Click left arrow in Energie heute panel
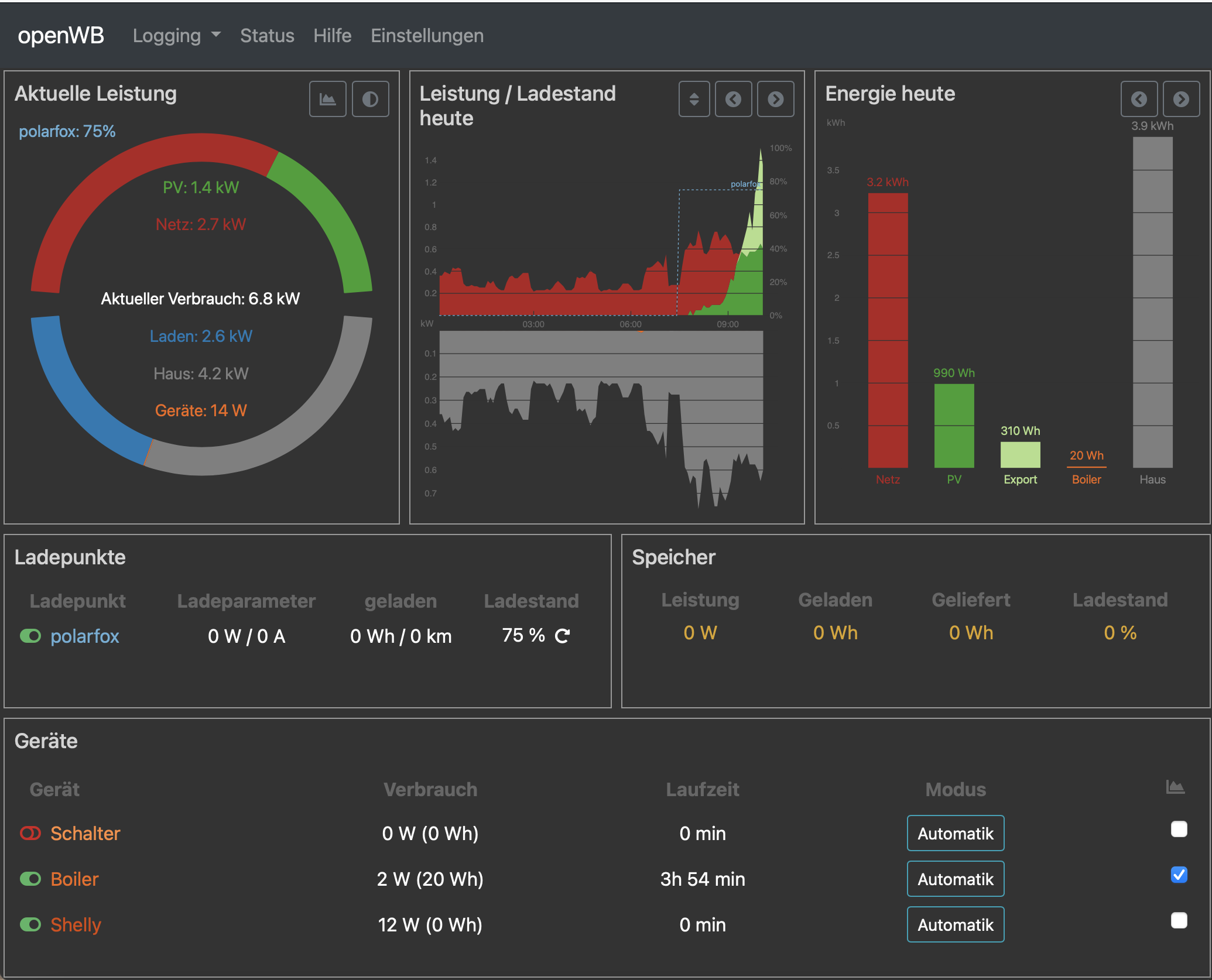 coord(1139,99)
